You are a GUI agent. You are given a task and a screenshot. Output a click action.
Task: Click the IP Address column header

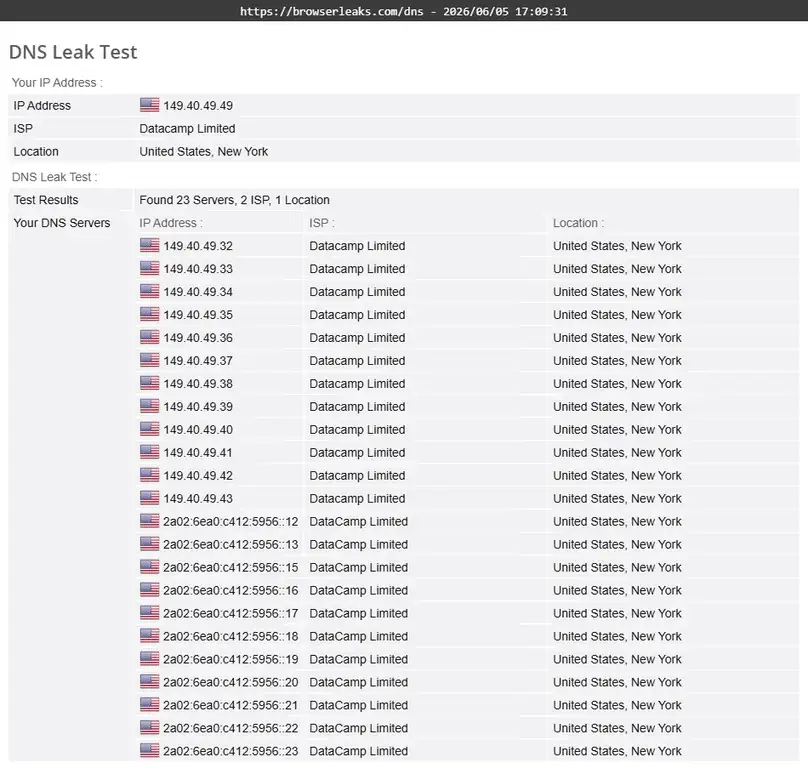171,223
